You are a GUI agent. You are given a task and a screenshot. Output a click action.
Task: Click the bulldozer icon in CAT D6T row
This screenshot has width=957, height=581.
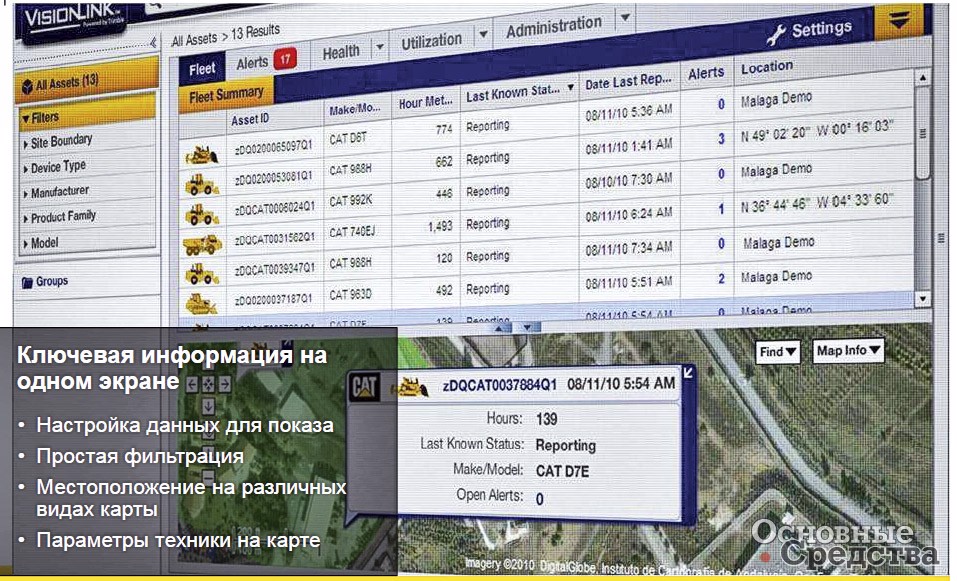[x=202, y=156]
